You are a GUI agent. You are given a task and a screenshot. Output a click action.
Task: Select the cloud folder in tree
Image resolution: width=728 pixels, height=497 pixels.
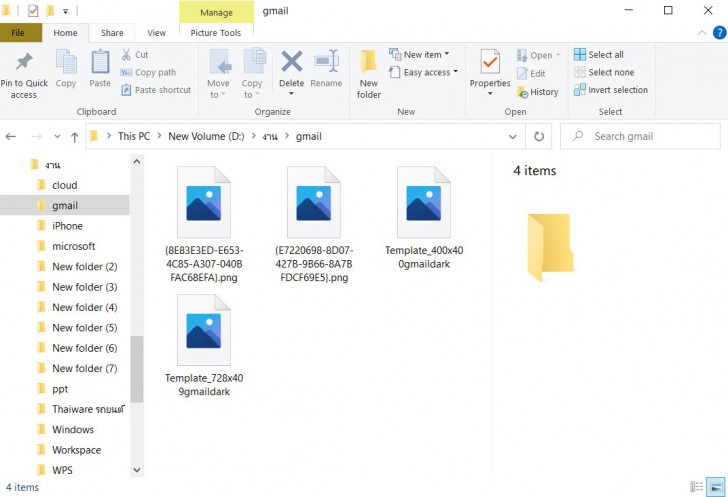point(65,185)
